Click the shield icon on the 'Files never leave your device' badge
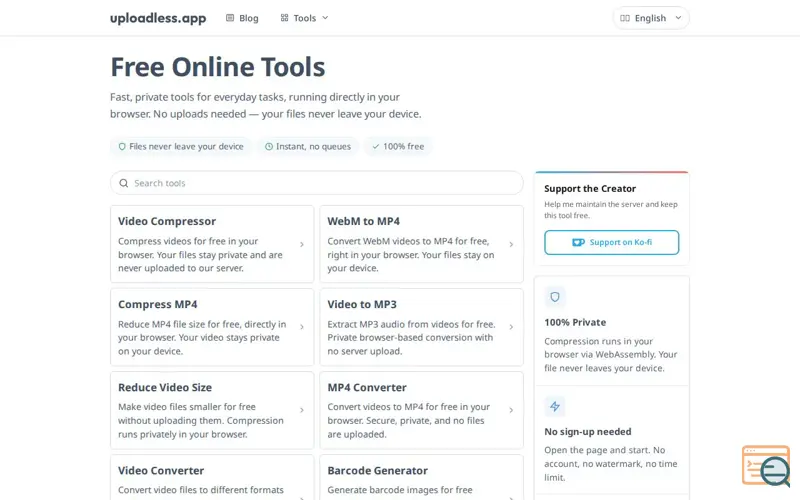Image resolution: width=800 pixels, height=500 pixels. (122, 146)
